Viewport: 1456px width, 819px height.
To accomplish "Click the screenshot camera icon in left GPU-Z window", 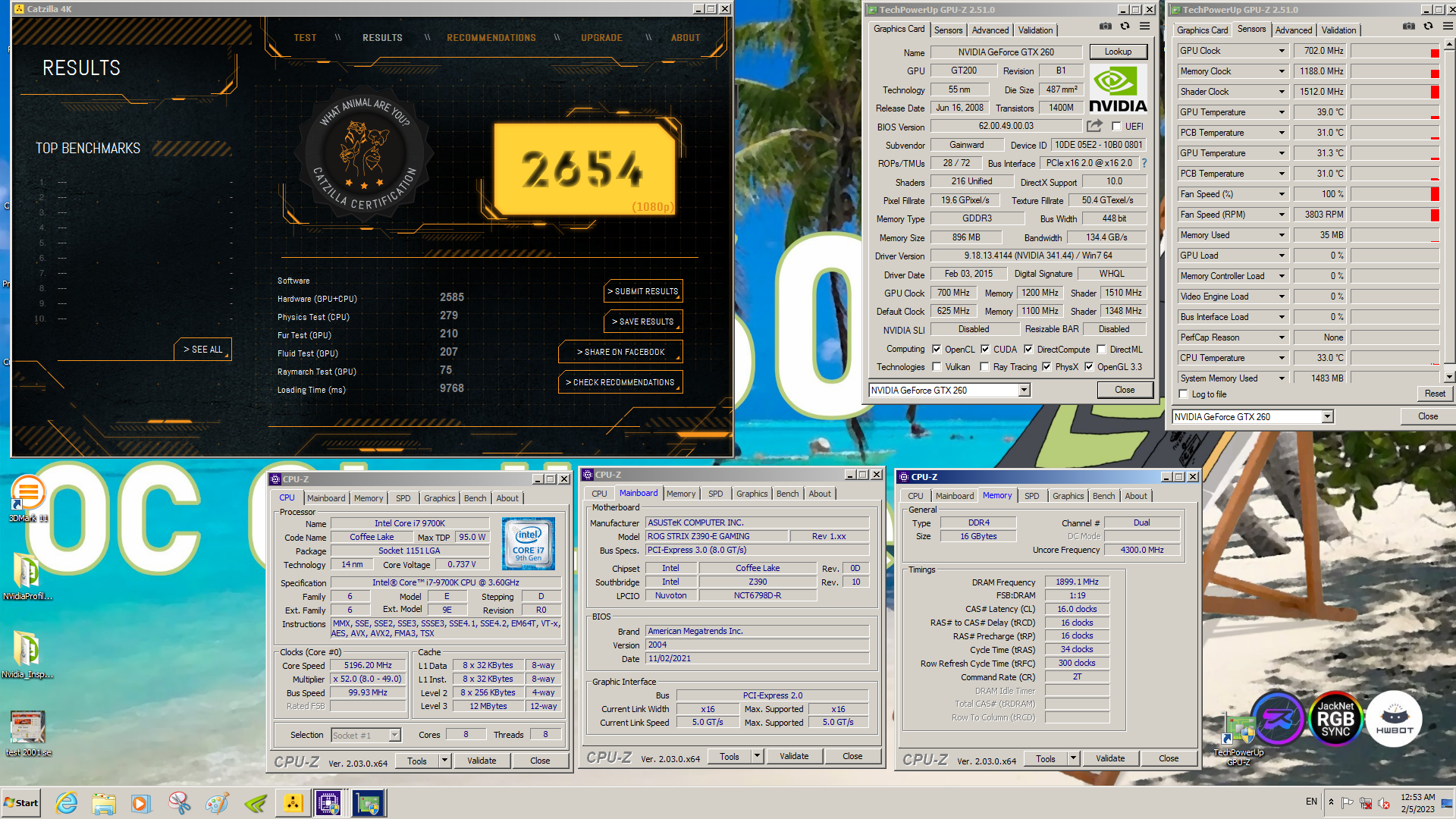I will click(1106, 27).
